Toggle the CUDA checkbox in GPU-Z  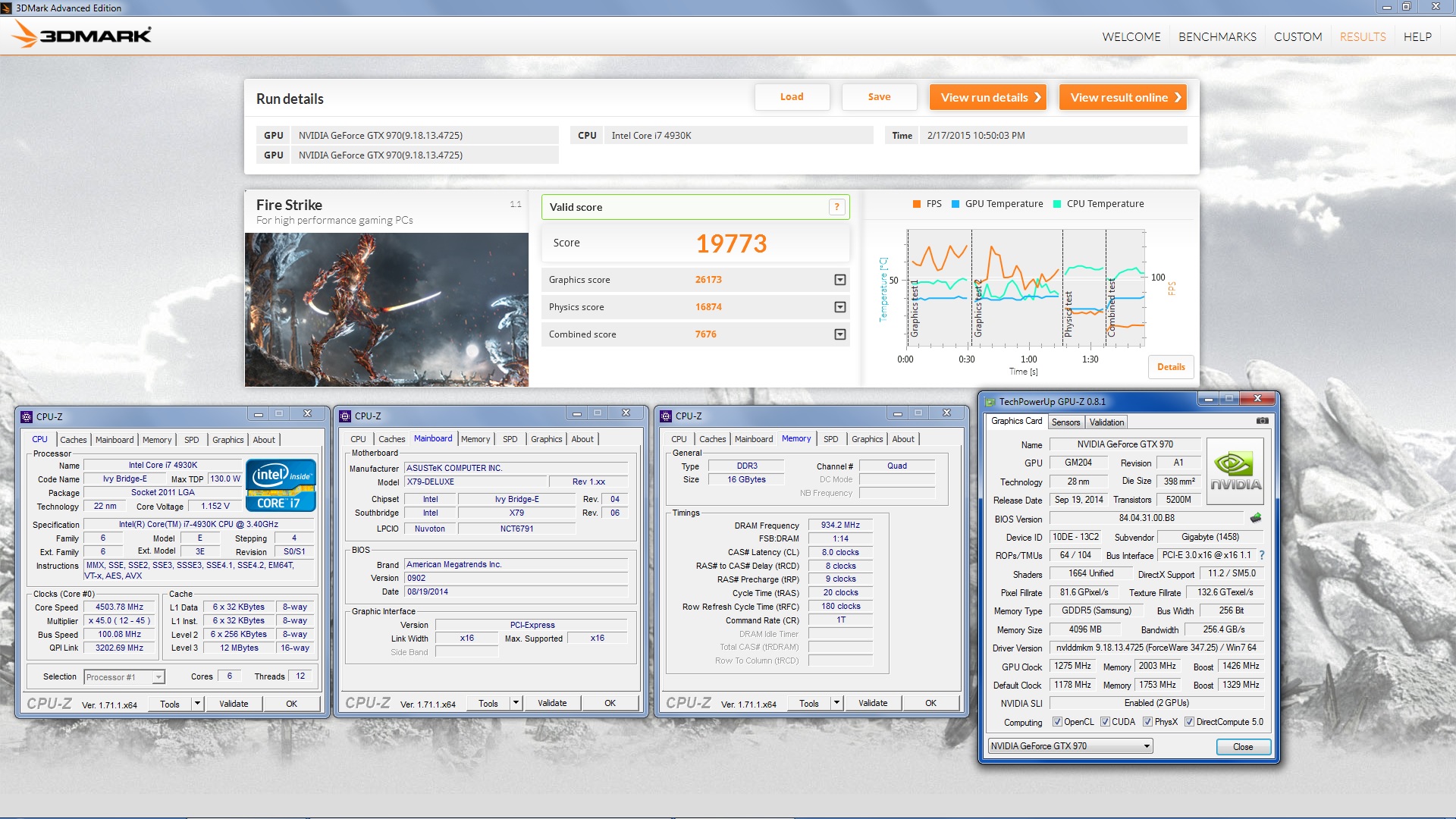click(1105, 722)
